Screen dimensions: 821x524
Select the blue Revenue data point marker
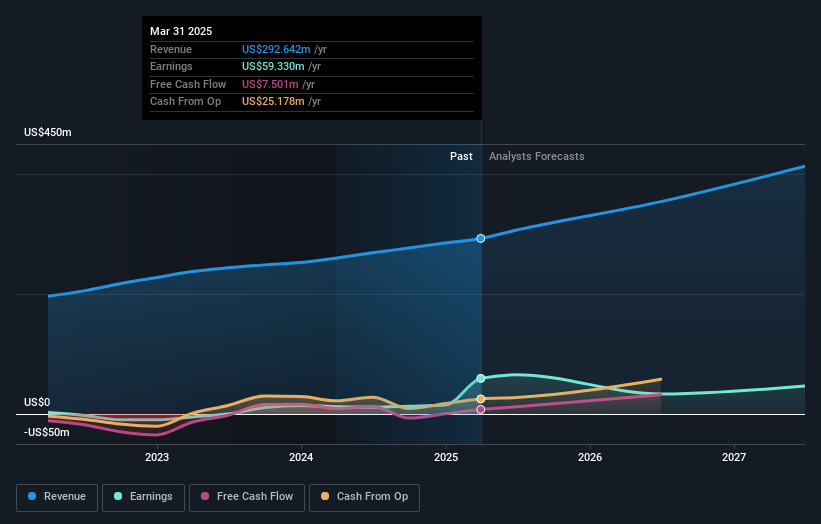pos(481,238)
